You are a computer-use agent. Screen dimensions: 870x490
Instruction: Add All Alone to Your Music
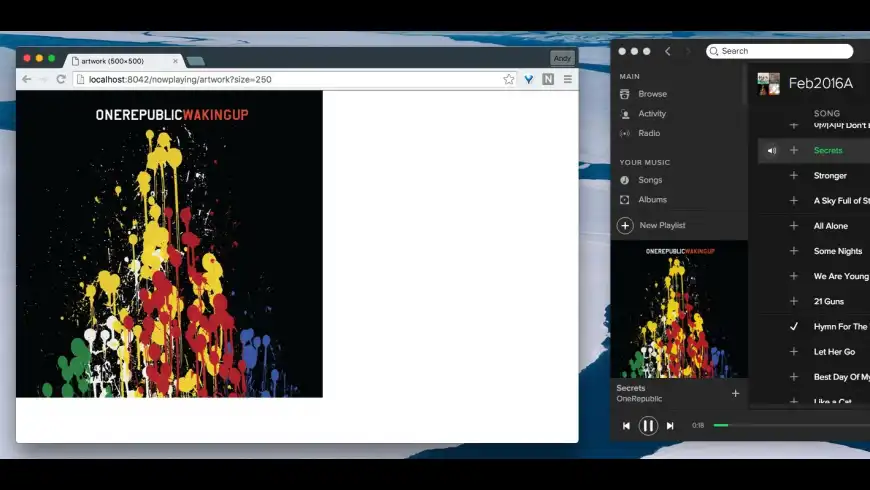[794, 226]
